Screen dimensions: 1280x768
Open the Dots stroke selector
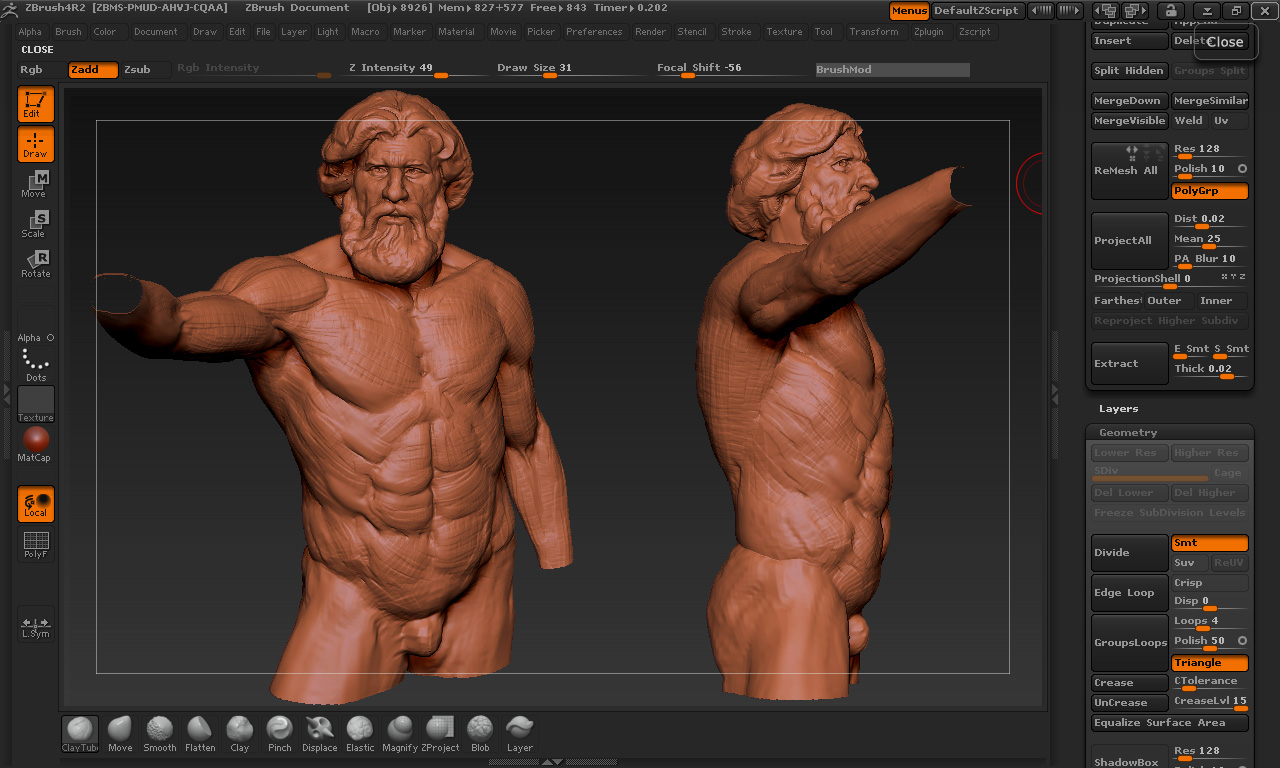[36, 364]
